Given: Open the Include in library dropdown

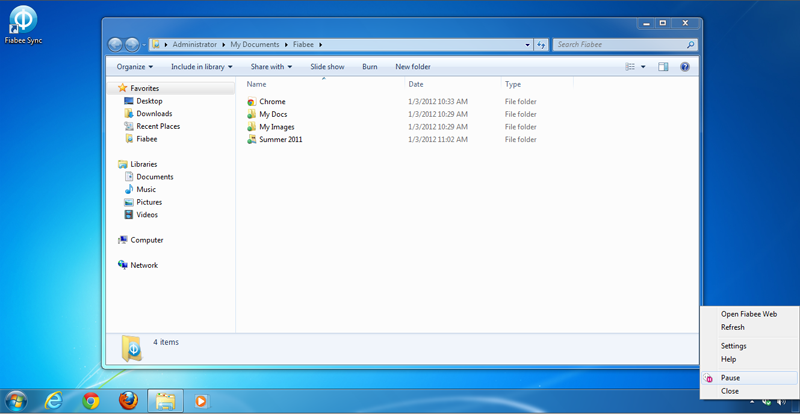Looking at the screenshot, I should click(202, 67).
